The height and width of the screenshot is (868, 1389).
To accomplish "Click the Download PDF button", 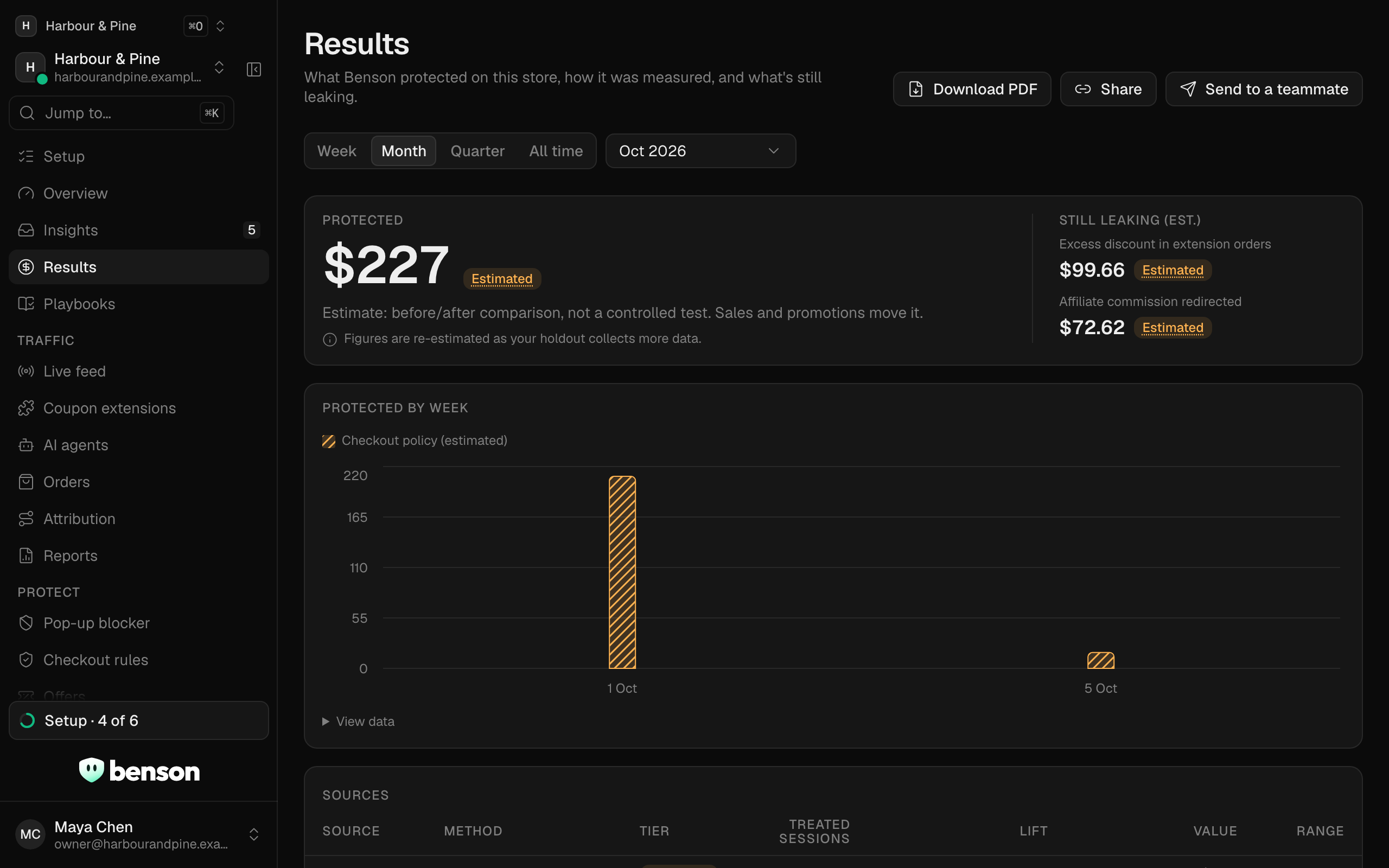I will click(972, 89).
